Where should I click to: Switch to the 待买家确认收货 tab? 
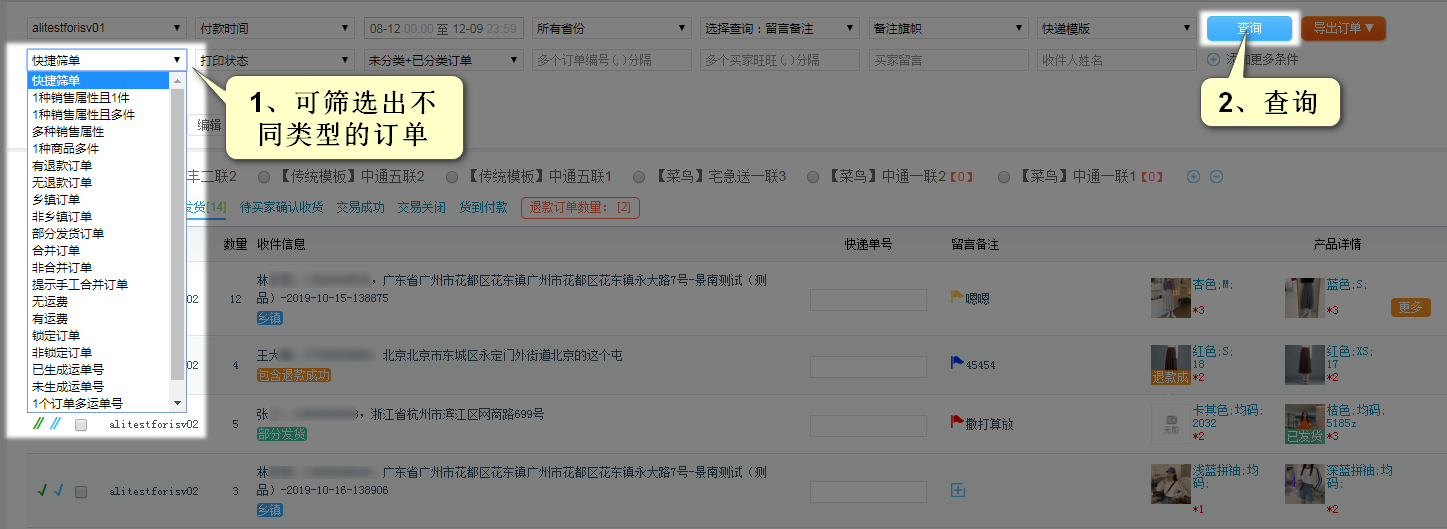point(281,207)
